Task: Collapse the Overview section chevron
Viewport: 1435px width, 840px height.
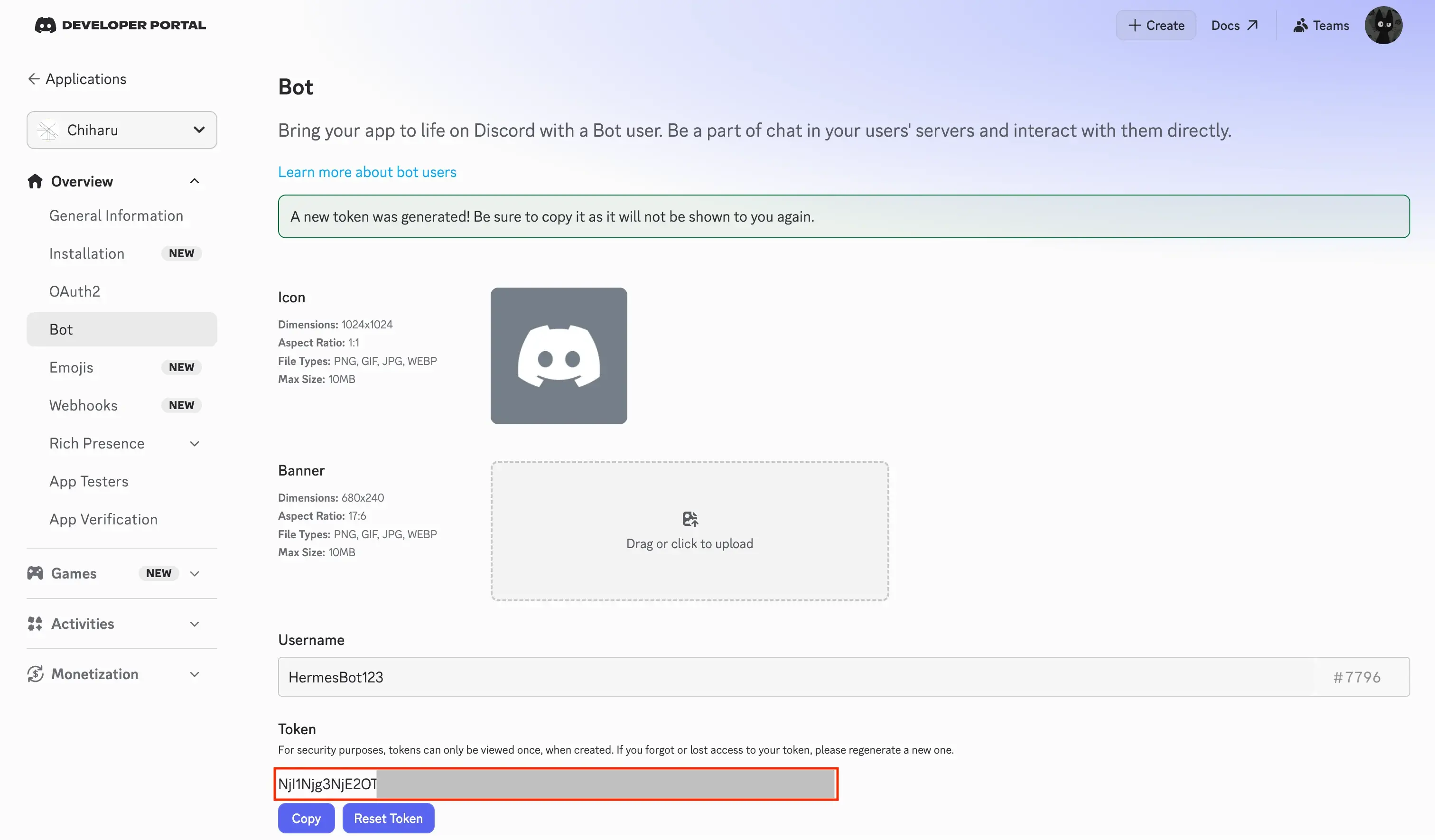Action: (x=194, y=181)
